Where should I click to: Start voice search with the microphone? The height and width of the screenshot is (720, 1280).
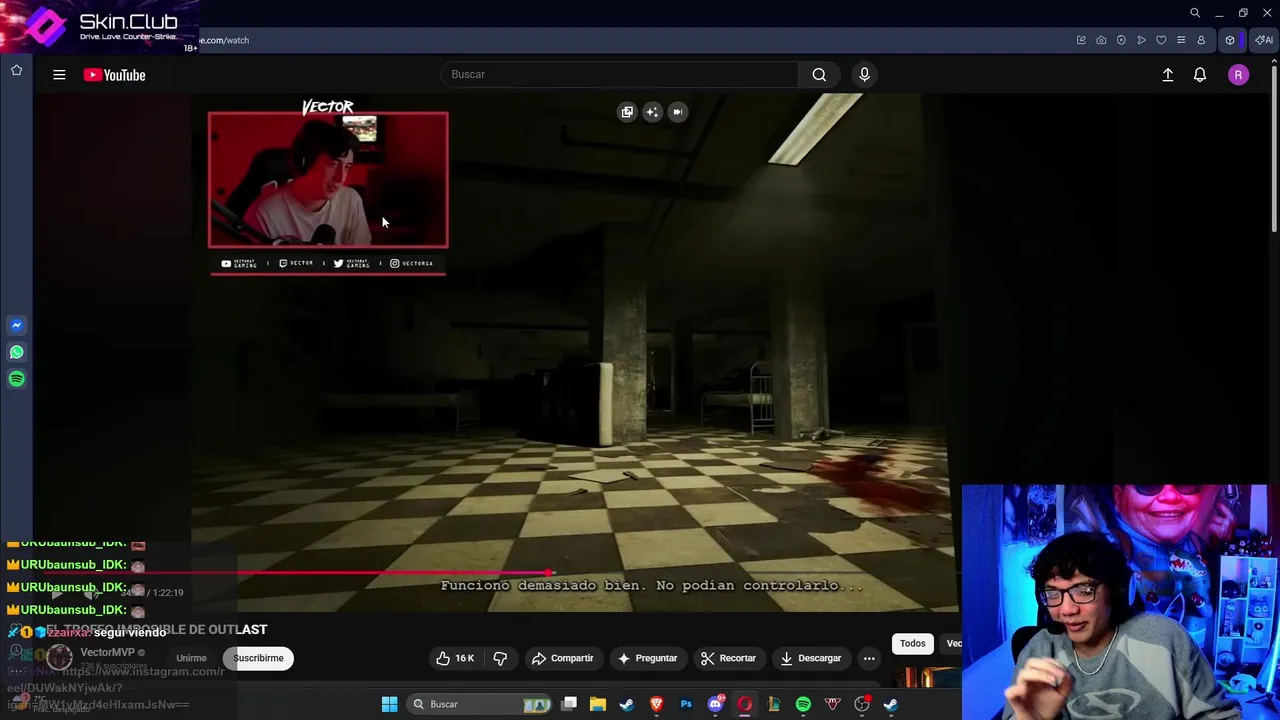[865, 74]
